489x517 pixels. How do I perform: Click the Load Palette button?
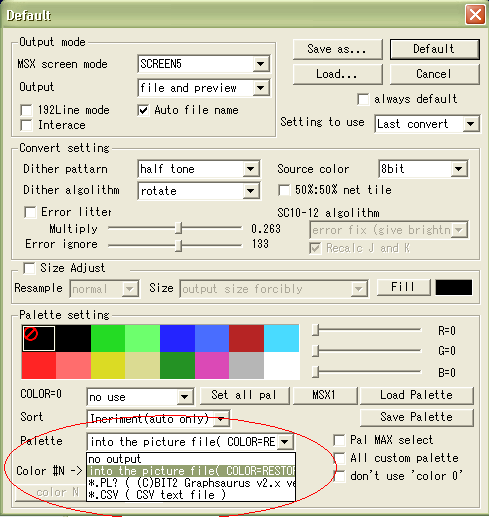(417, 395)
